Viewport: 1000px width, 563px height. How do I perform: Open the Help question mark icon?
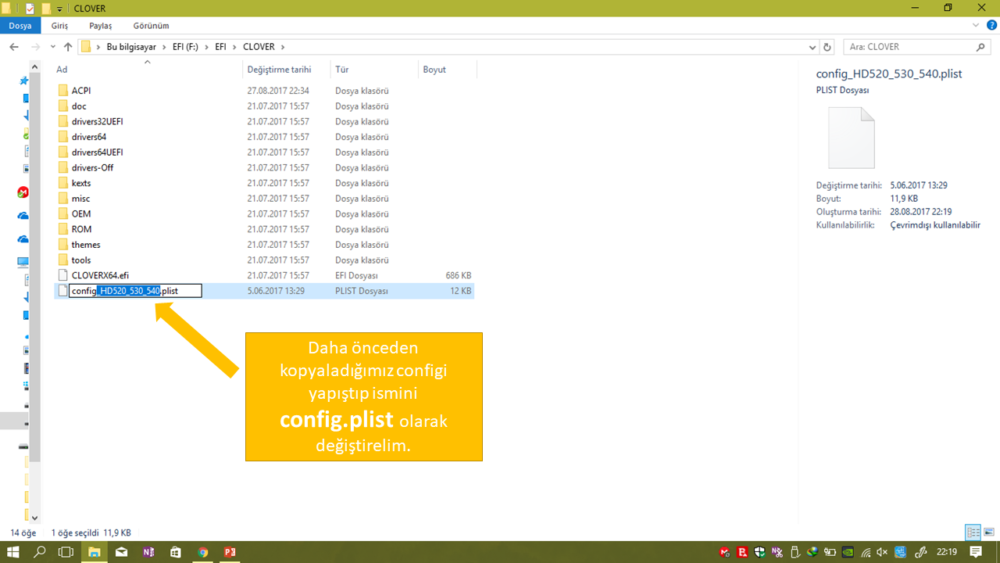tap(990, 25)
